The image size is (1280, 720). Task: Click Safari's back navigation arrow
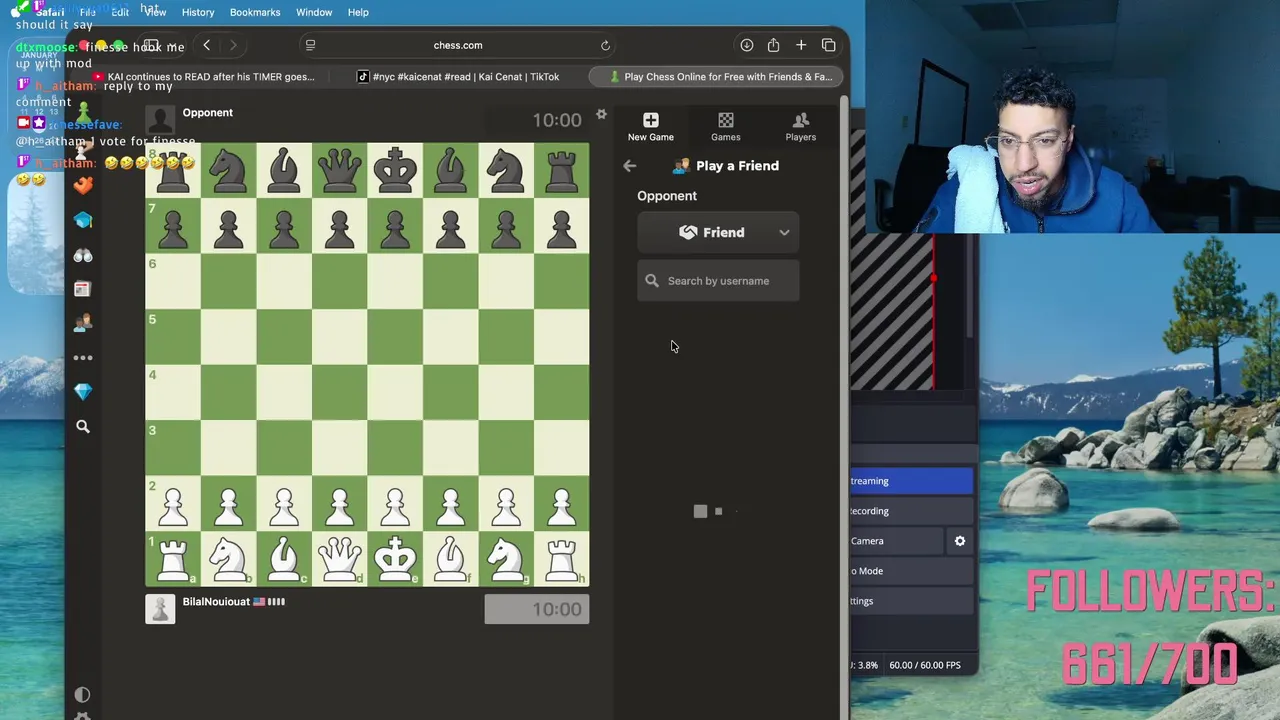tap(206, 45)
